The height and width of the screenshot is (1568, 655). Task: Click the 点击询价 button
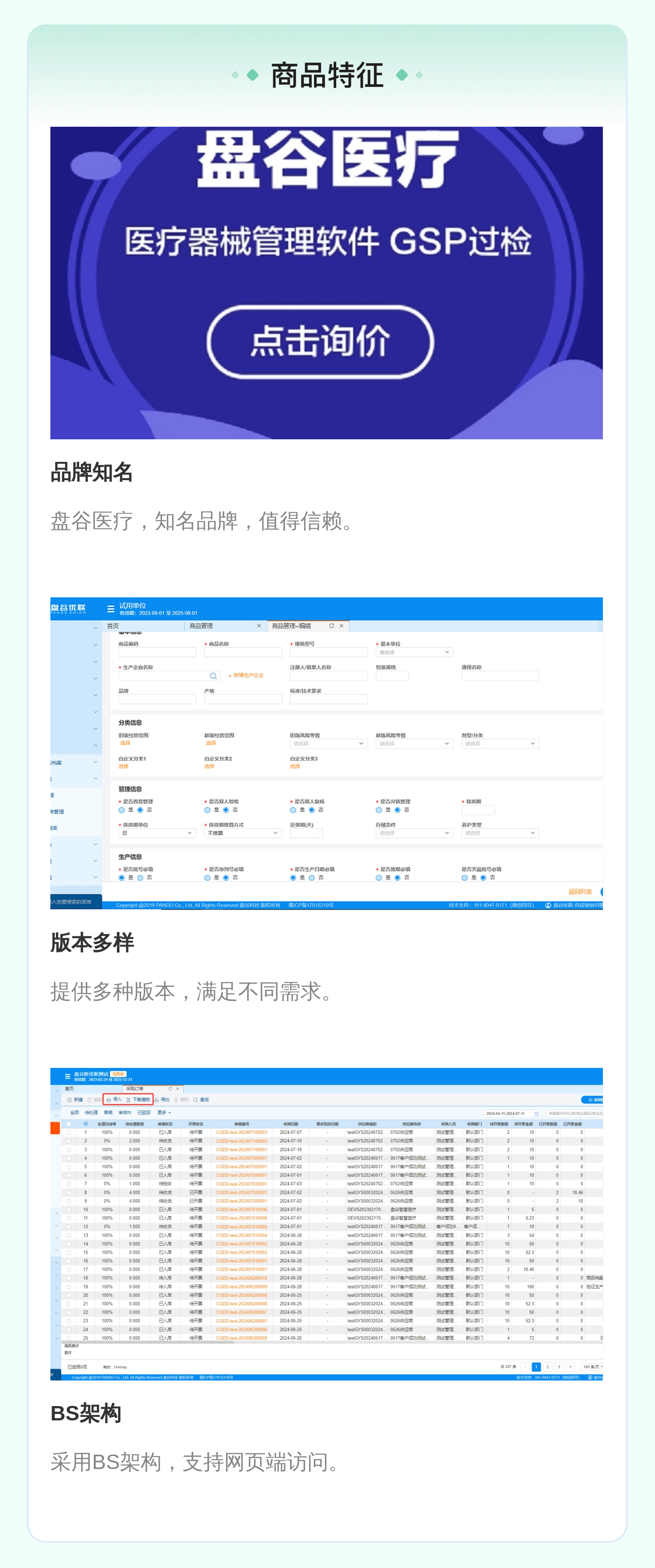coord(320,342)
